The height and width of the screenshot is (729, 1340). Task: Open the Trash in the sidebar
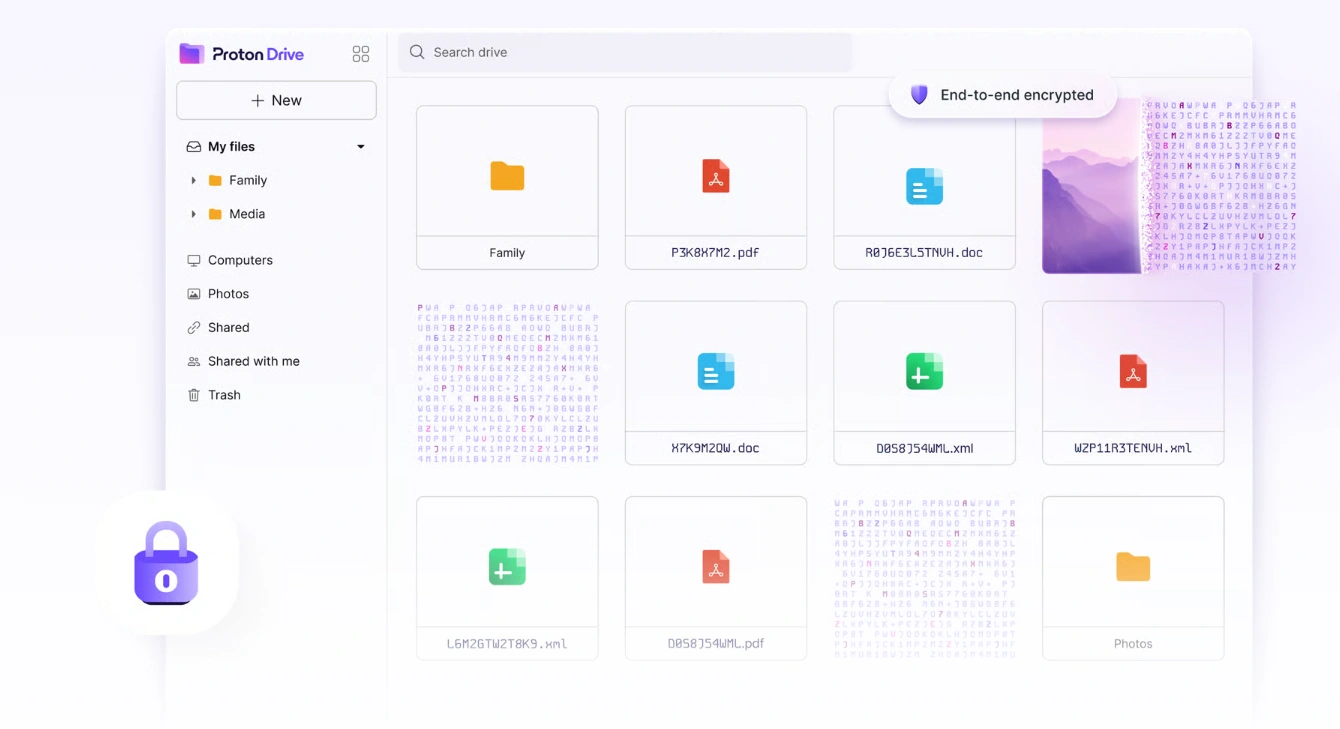coord(224,395)
